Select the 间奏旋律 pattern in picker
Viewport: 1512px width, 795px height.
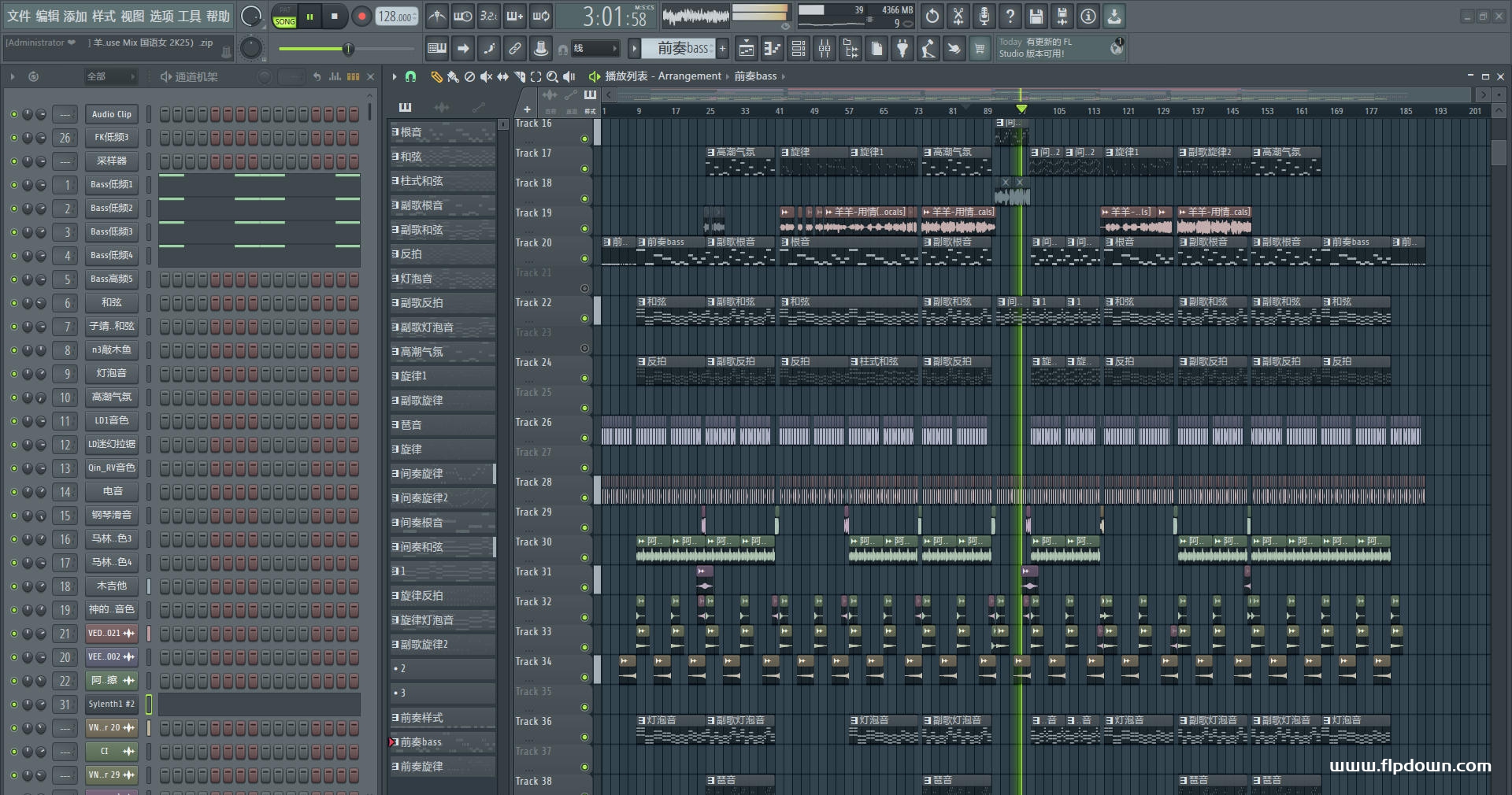pos(443,474)
